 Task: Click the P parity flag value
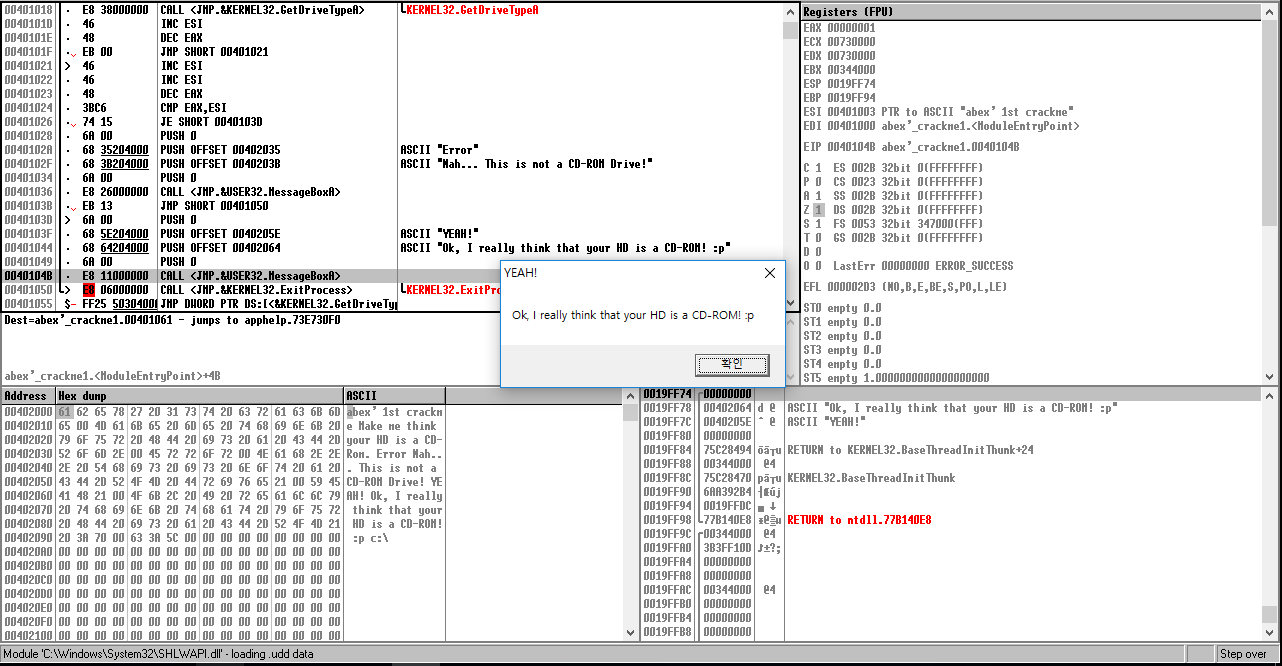(x=818, y=182)
